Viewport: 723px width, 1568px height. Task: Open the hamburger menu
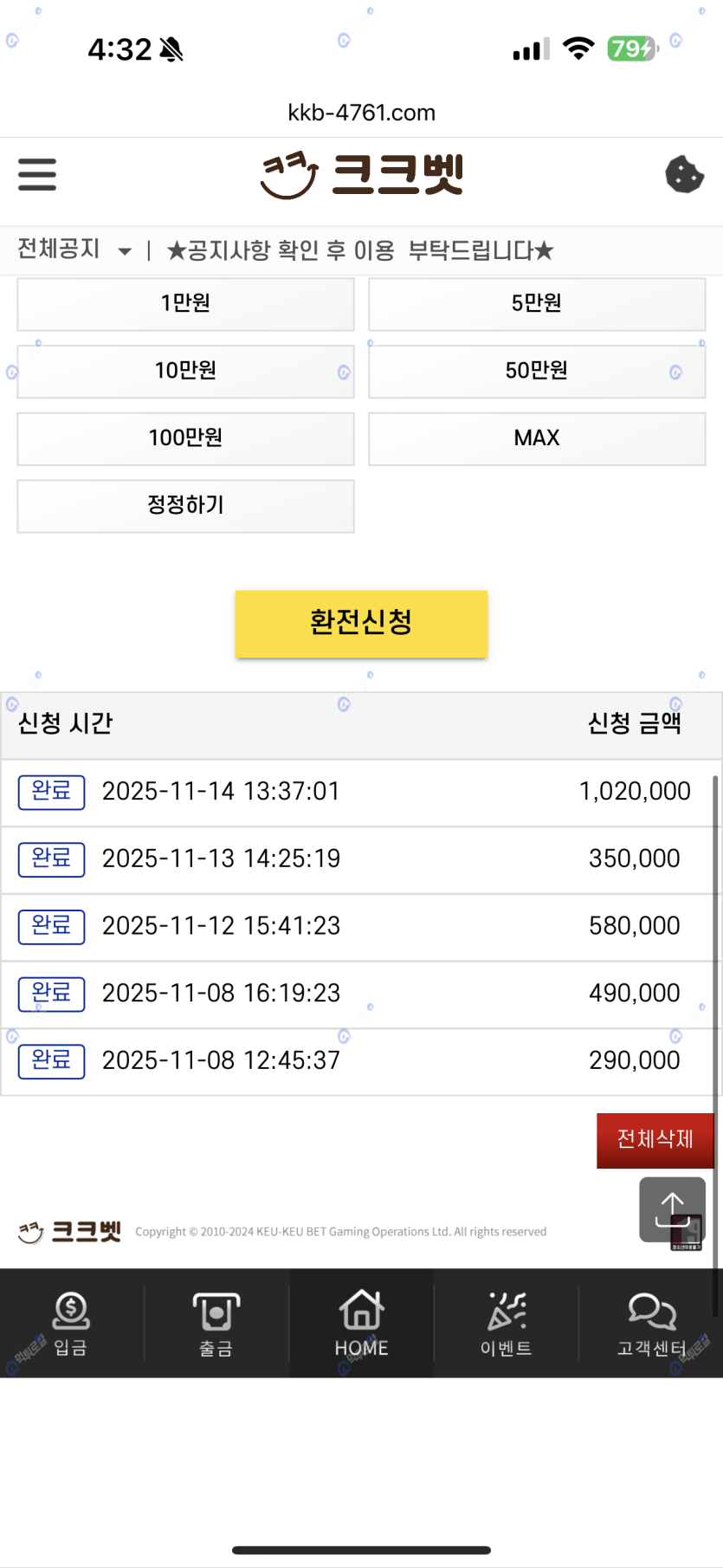point(37,174)
